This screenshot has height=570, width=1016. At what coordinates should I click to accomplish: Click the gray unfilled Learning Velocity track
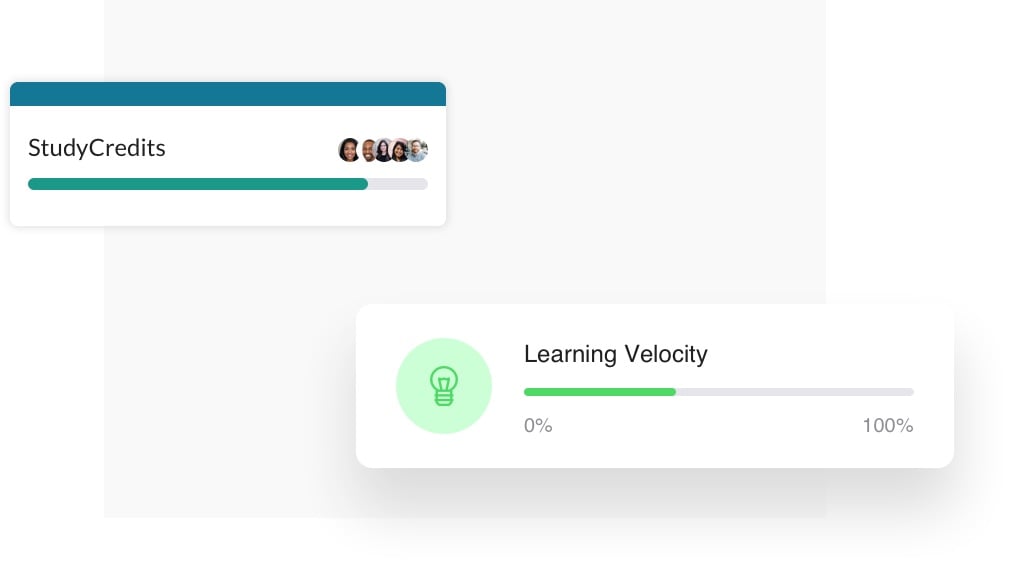[x=794, y=392]
